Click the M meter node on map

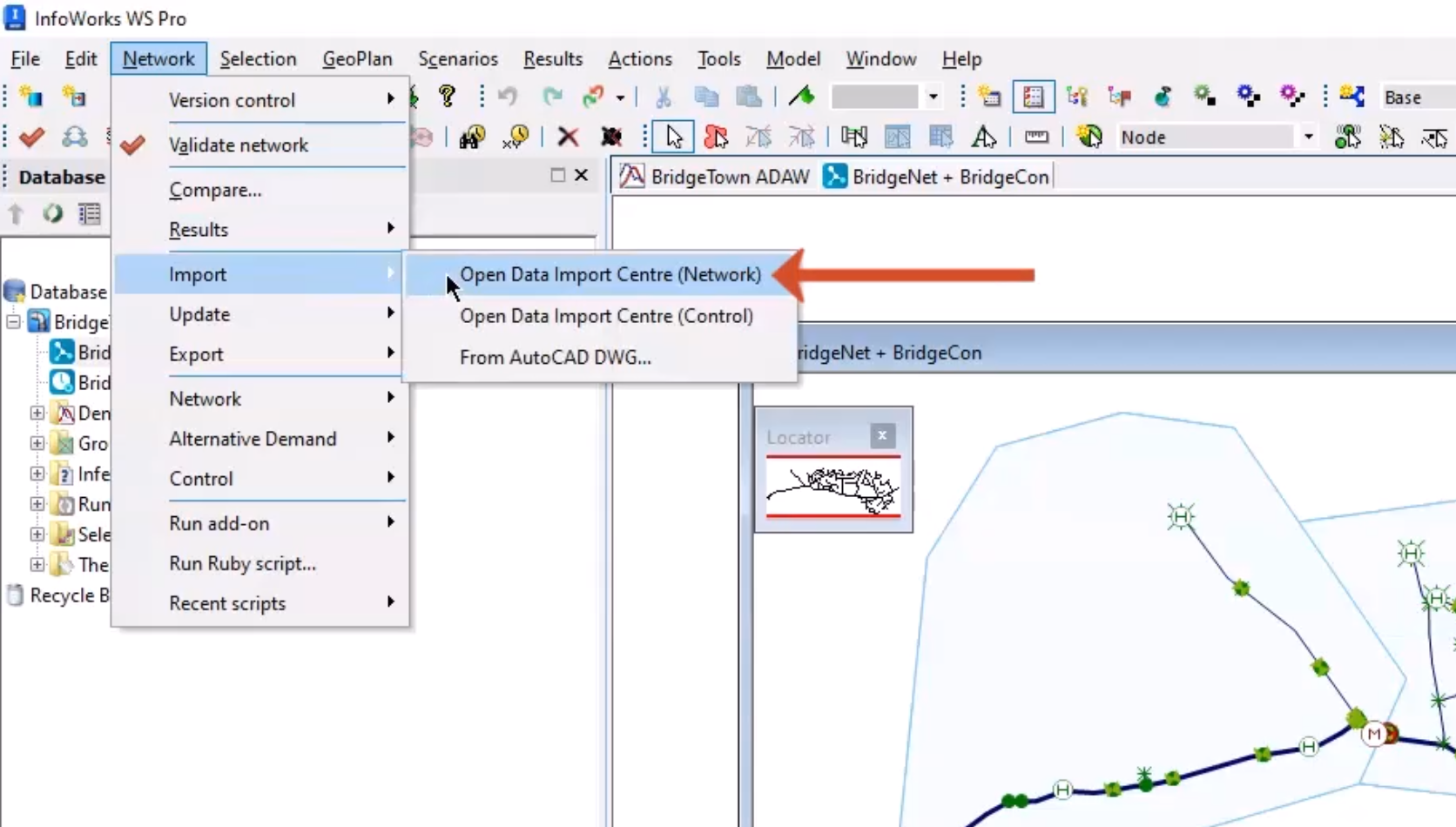coord(1373,735)
